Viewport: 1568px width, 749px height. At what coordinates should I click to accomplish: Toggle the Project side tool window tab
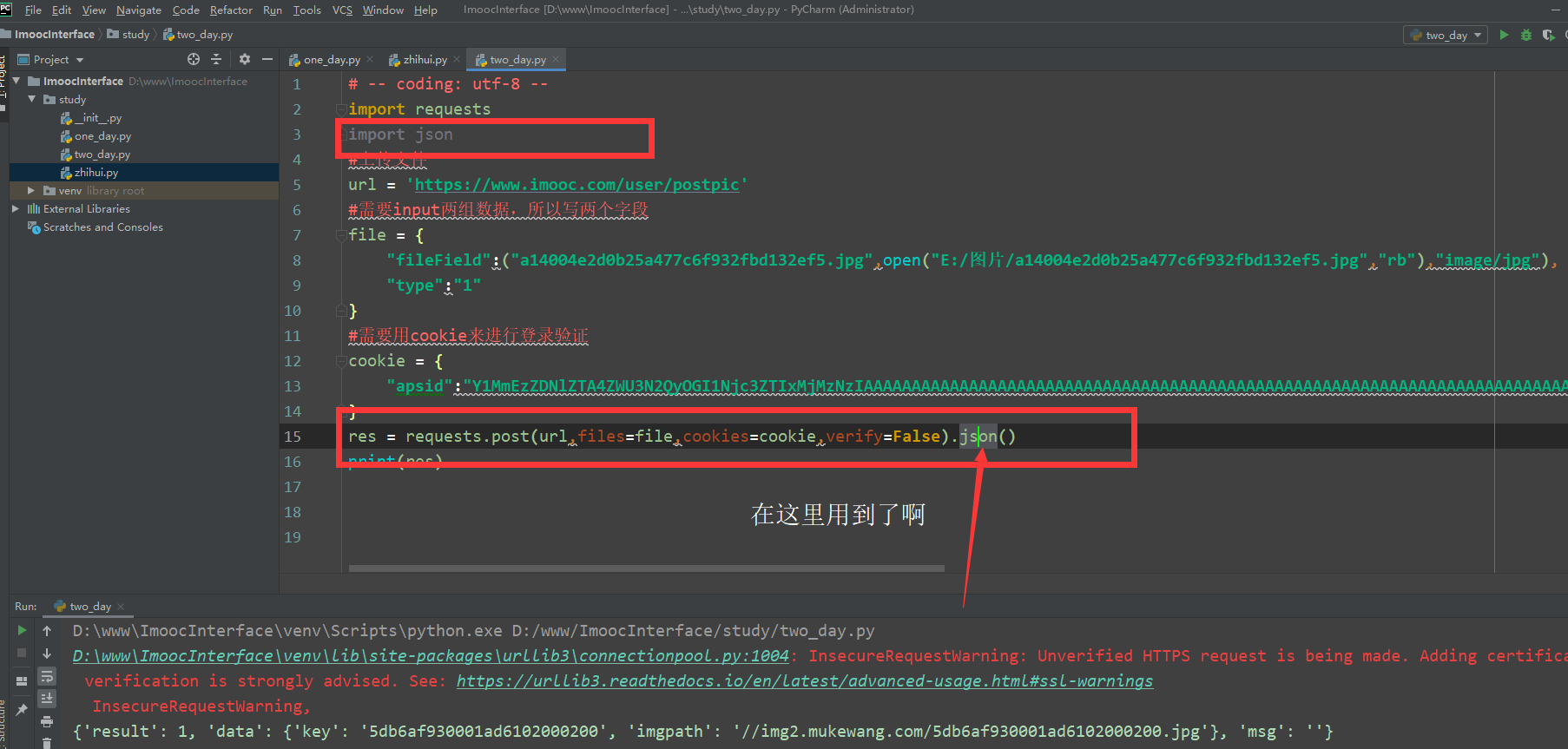point(3,75)
